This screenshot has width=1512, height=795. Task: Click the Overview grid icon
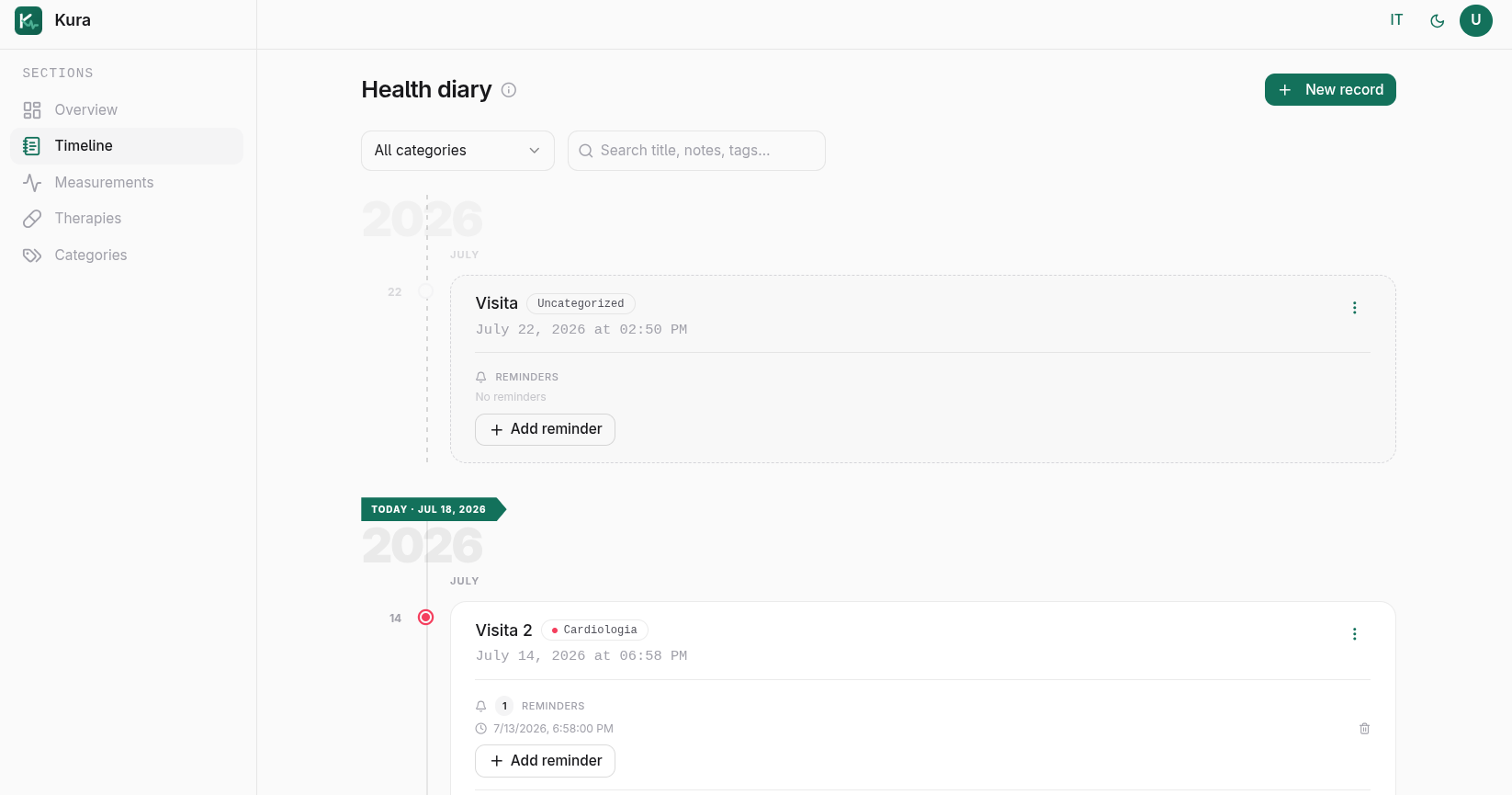point(32,110)
